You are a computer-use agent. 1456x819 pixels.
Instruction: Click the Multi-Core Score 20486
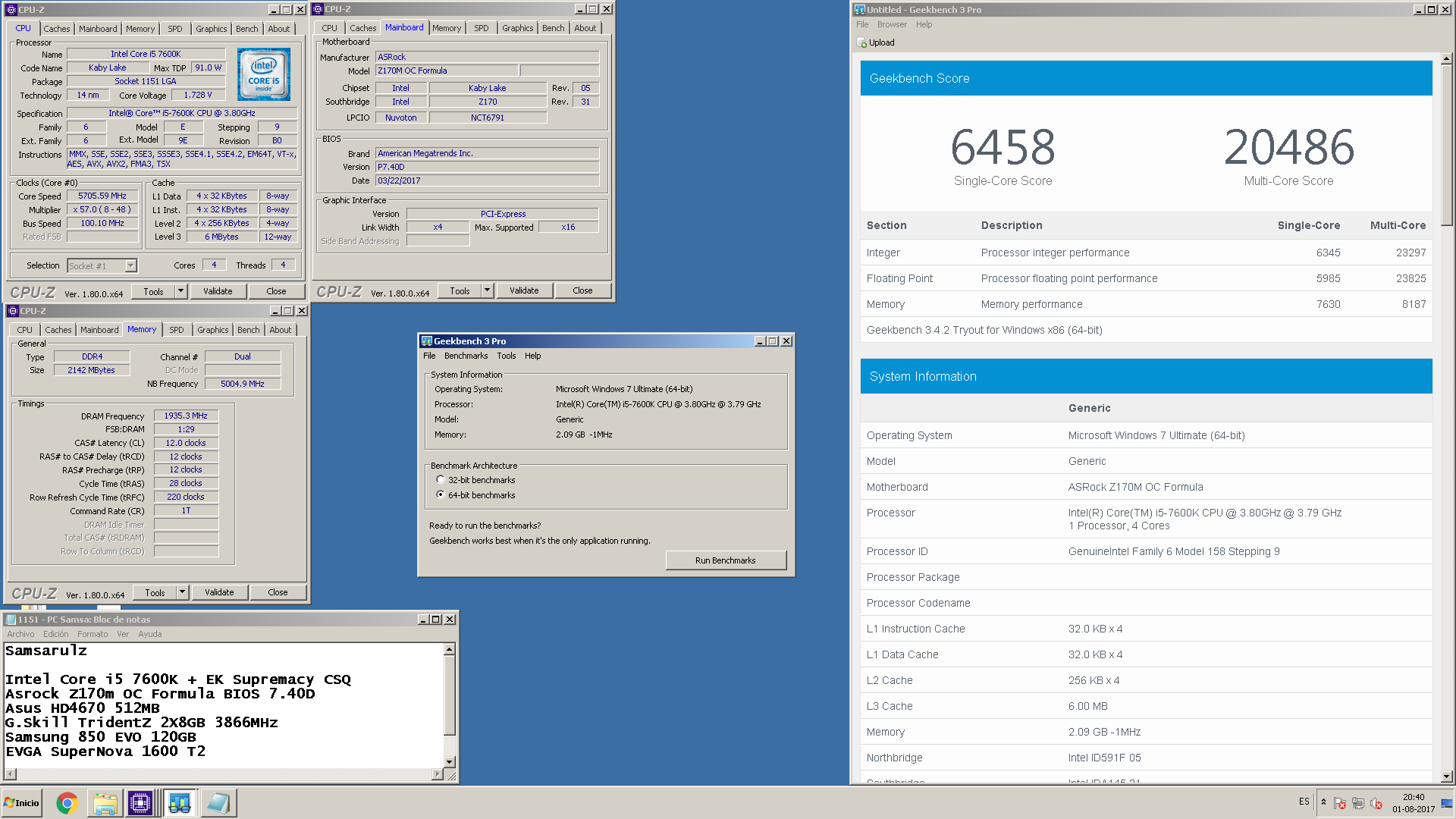tap(1288, 147)
